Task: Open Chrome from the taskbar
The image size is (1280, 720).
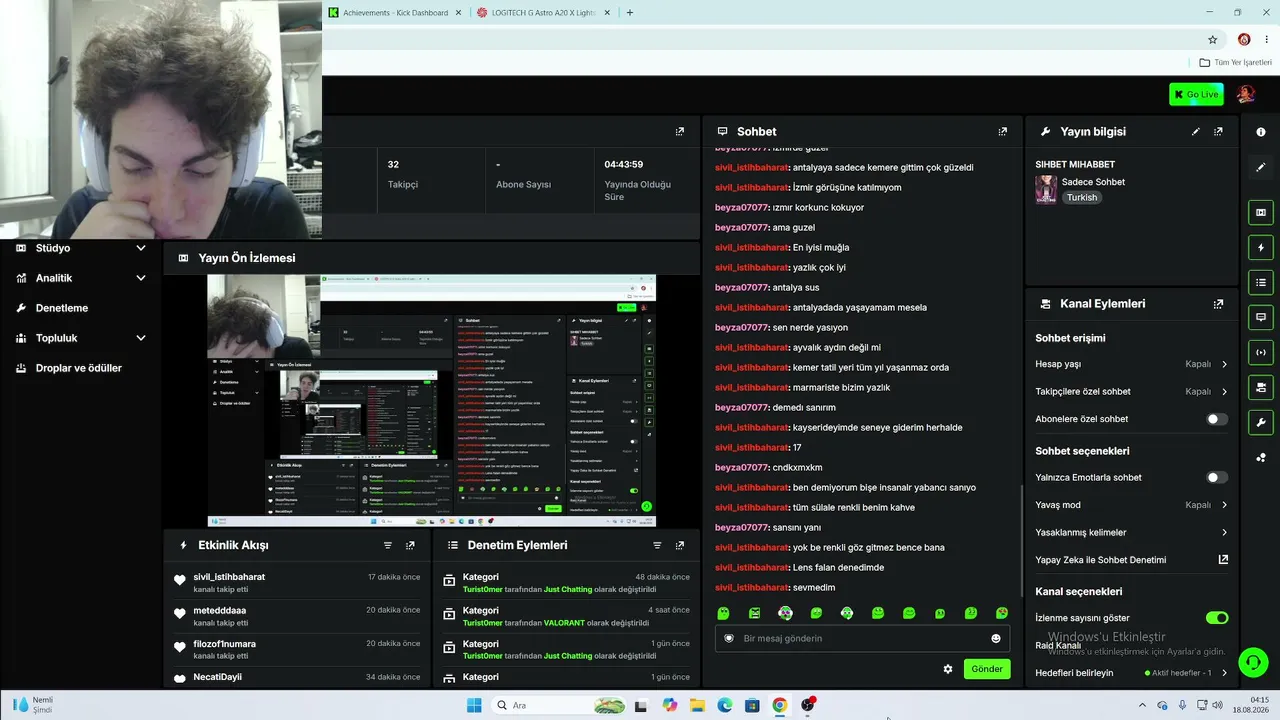Action: [x=779, y=705]
